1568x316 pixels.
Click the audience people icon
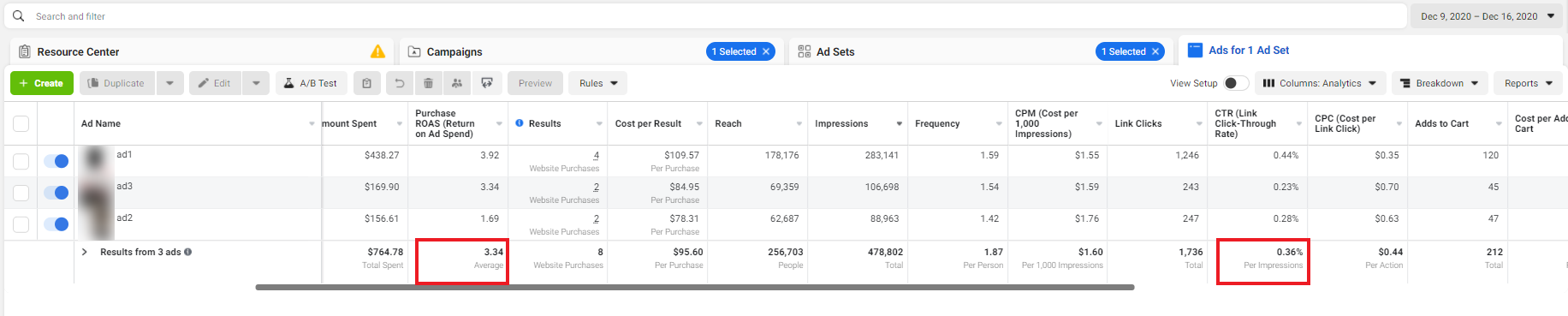click(457, 83)
